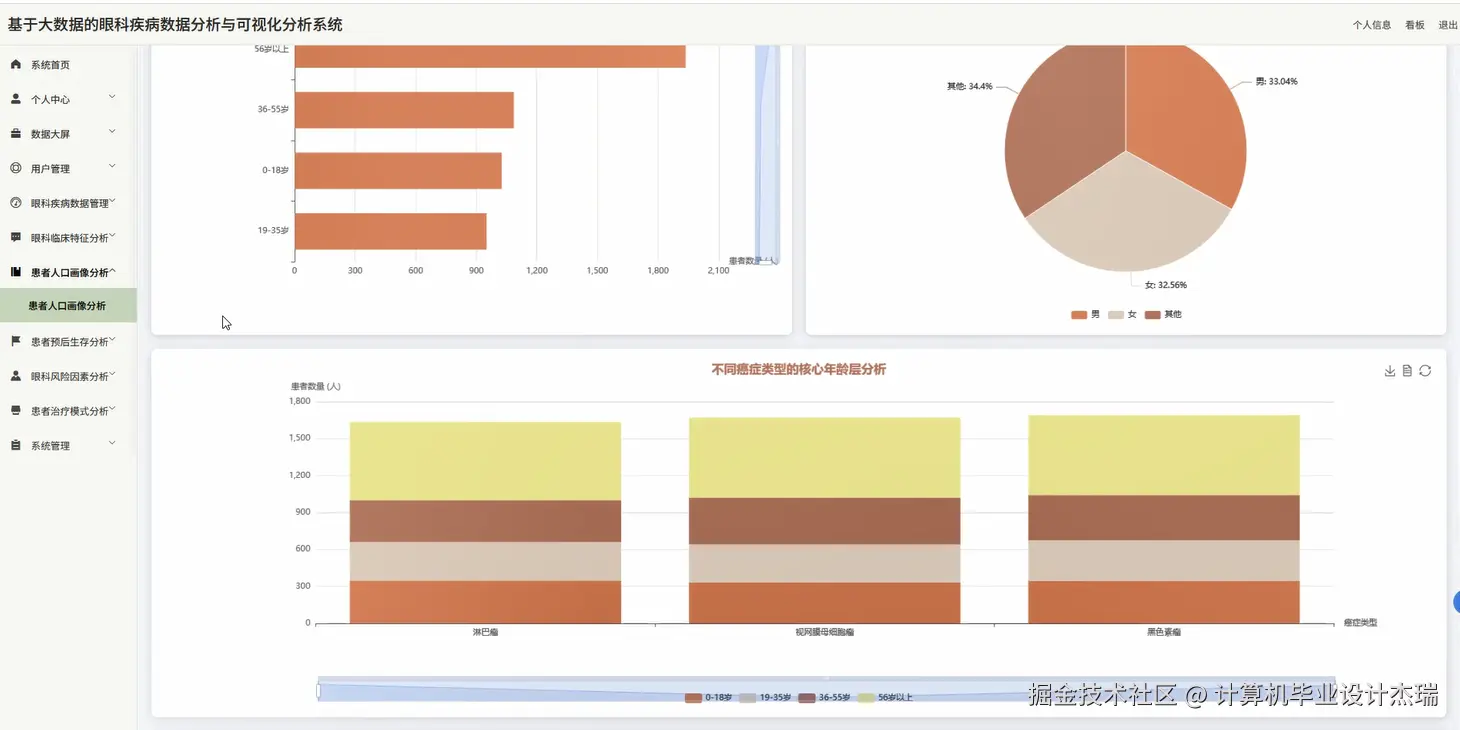The image size is (1460, 730).
Task: Select the 患者人口画像分析 submenu item
Action: (x=68, y=306)
